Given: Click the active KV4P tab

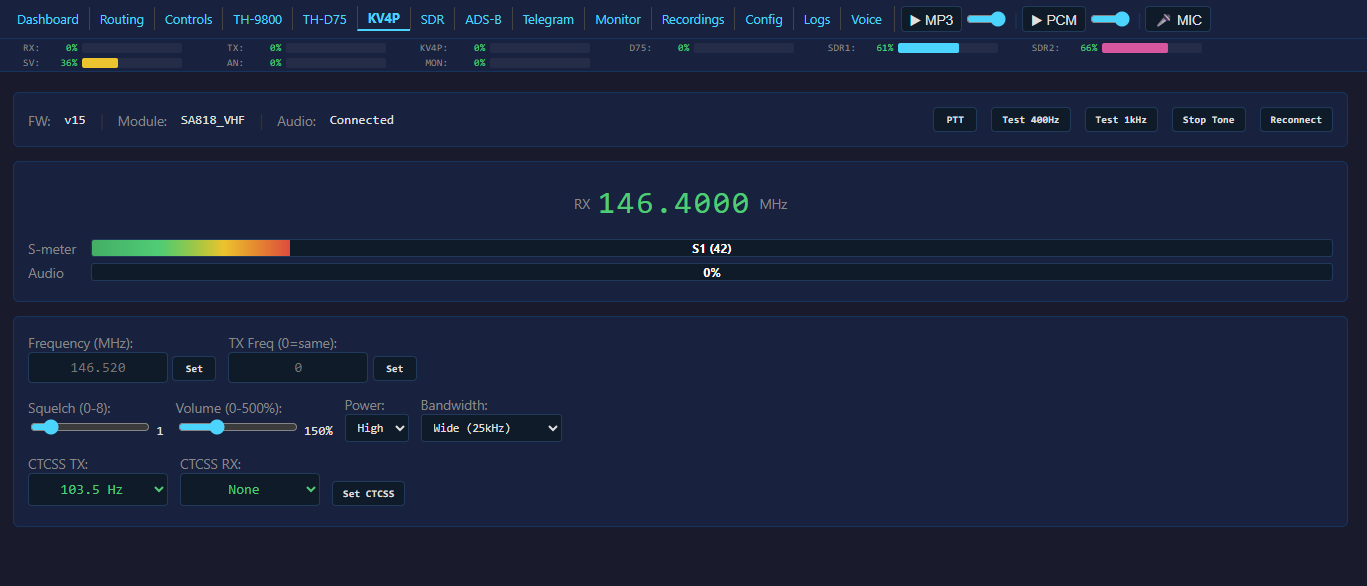Looking at the screenshot, I should click(383, 19).
